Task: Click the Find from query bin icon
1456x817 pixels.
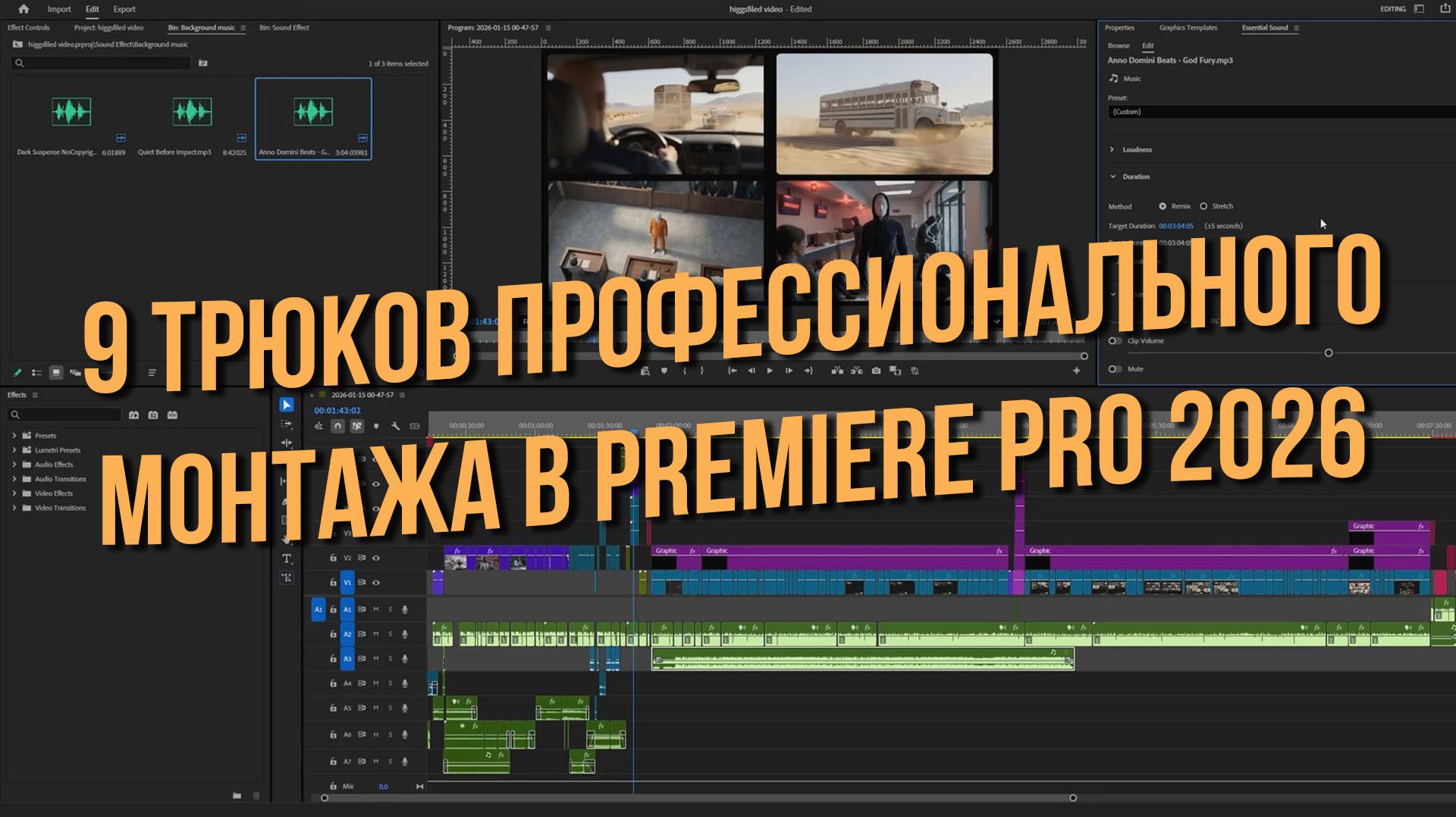Action: point(202,63)
